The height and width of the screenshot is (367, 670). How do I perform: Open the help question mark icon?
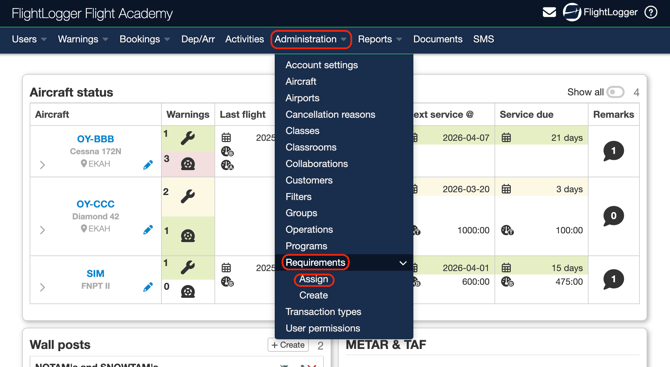[651, 12]
